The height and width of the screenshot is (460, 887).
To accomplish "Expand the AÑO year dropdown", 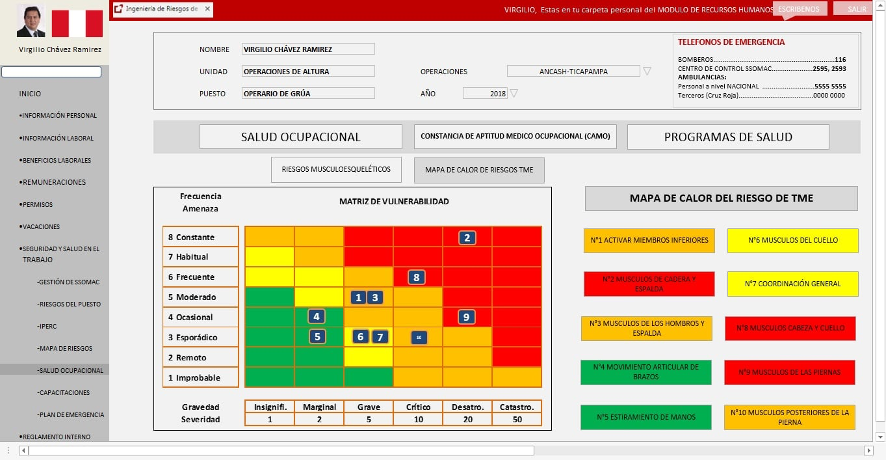I will [x=514, y=93].
